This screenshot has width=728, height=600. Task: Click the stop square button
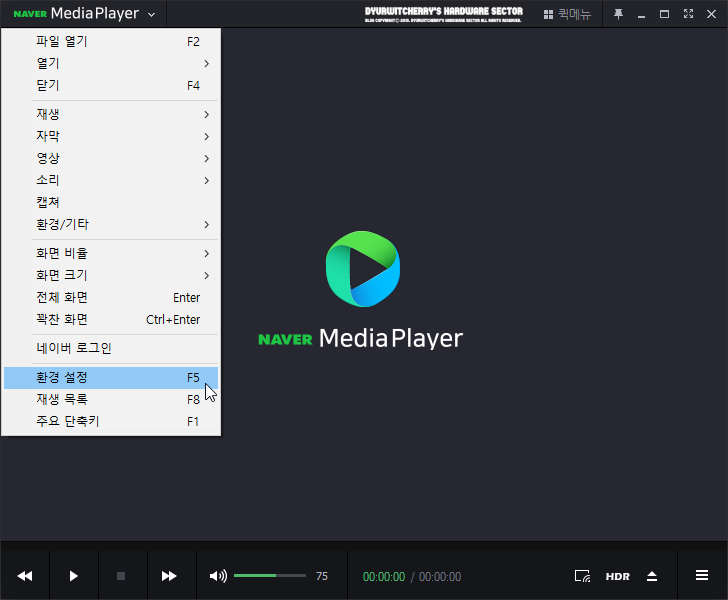click(121, 576)
